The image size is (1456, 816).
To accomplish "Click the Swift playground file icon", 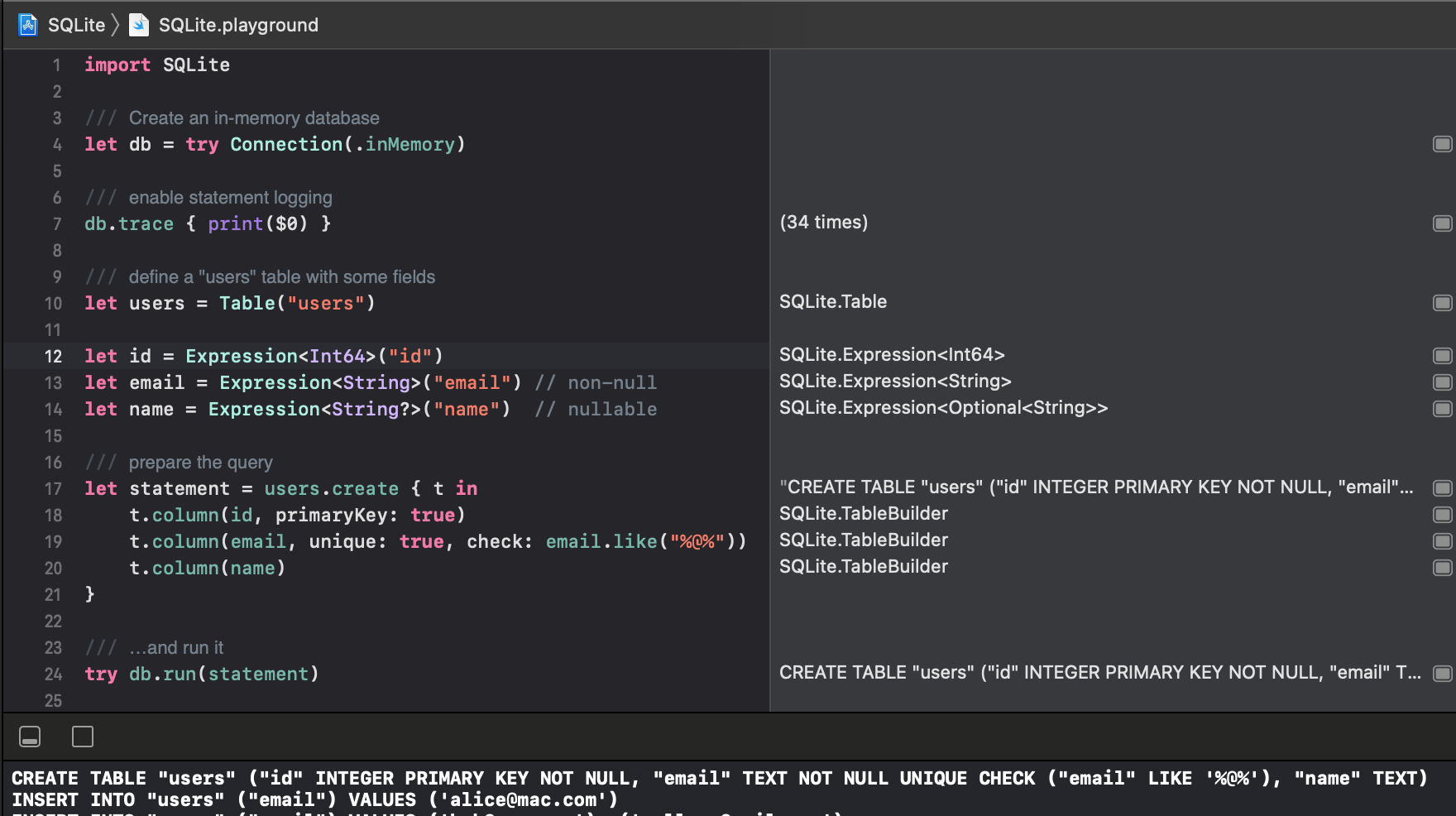I will pos(138,25).
